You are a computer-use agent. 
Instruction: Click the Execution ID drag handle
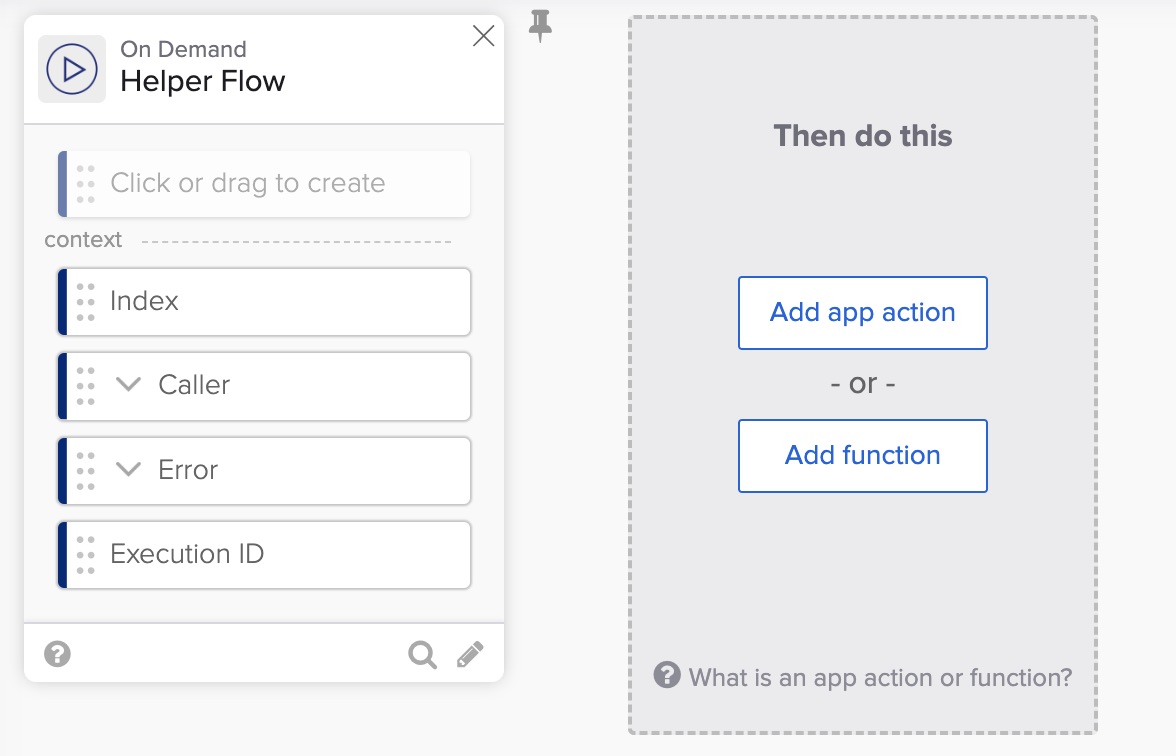click(86, 555)
